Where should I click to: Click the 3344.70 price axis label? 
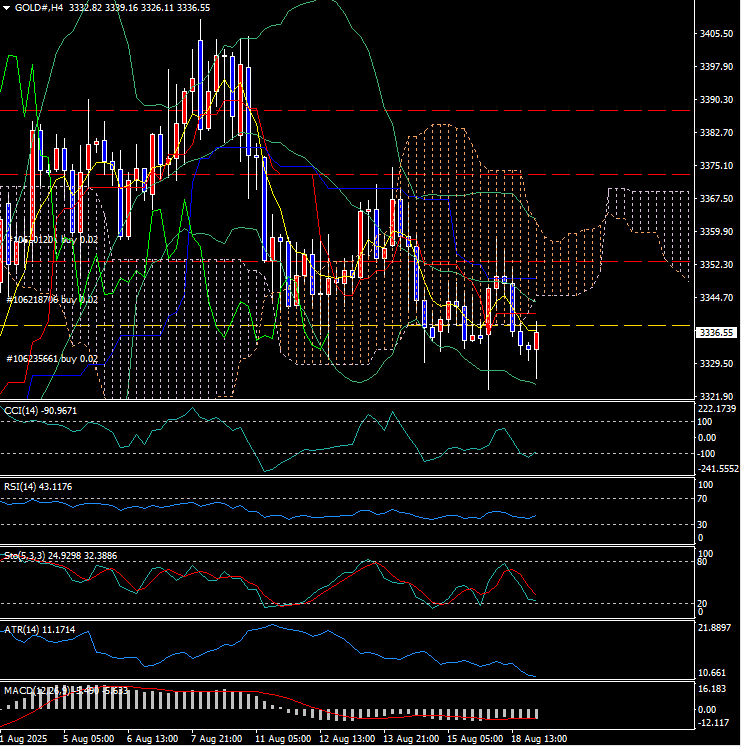716,297
